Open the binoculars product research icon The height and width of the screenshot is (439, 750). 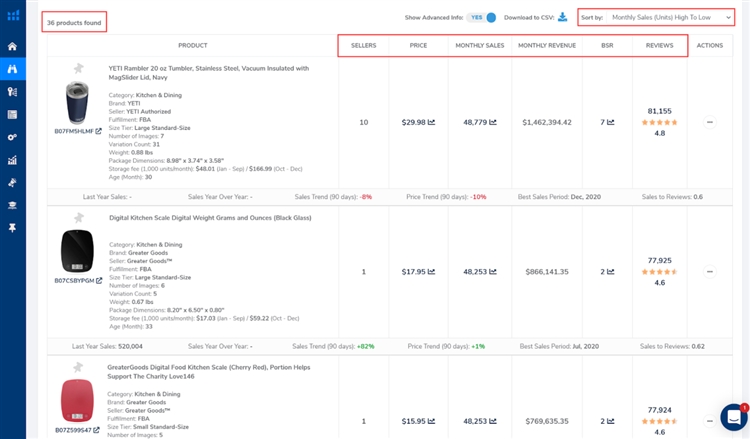click(x=12, y=69)
